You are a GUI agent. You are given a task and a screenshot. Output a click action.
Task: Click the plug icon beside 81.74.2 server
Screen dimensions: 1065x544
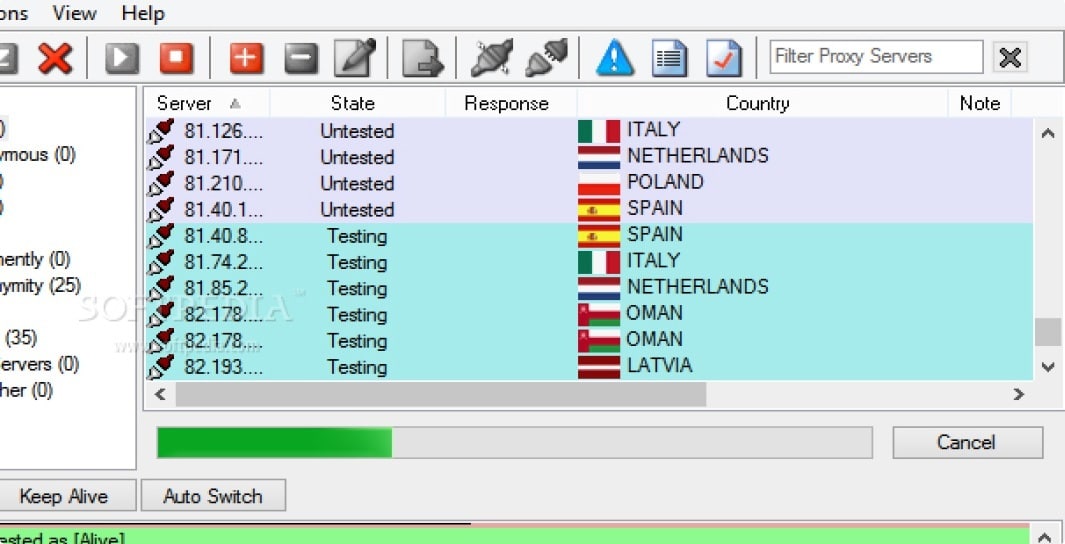[x=160, y=262]
